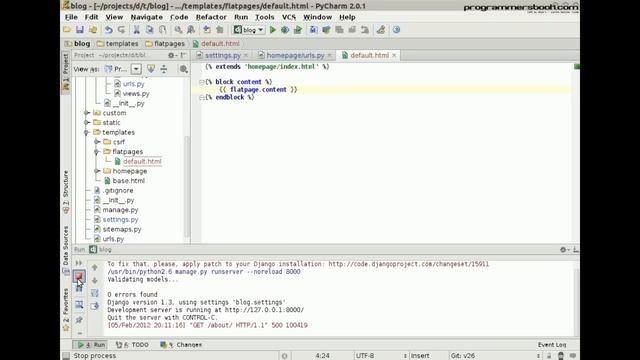Toggle the TODO tool window button
This screenshot has width=640, height=360.
point(132,345)
